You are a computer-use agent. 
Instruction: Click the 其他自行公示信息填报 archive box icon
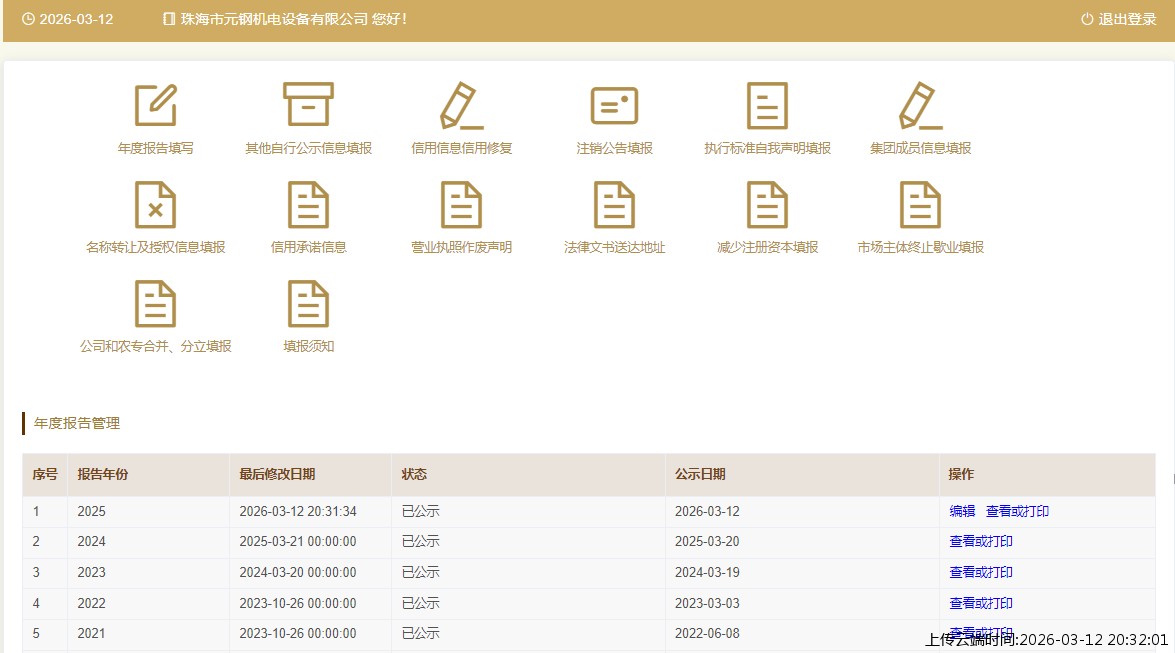308,105
